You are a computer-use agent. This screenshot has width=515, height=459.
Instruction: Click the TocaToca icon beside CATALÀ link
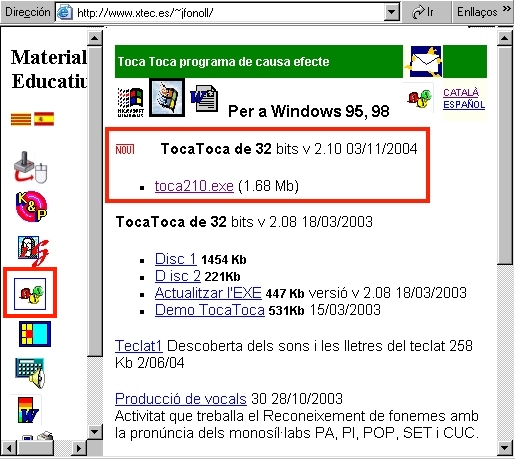pyautogui.click(x=419, y=98)
